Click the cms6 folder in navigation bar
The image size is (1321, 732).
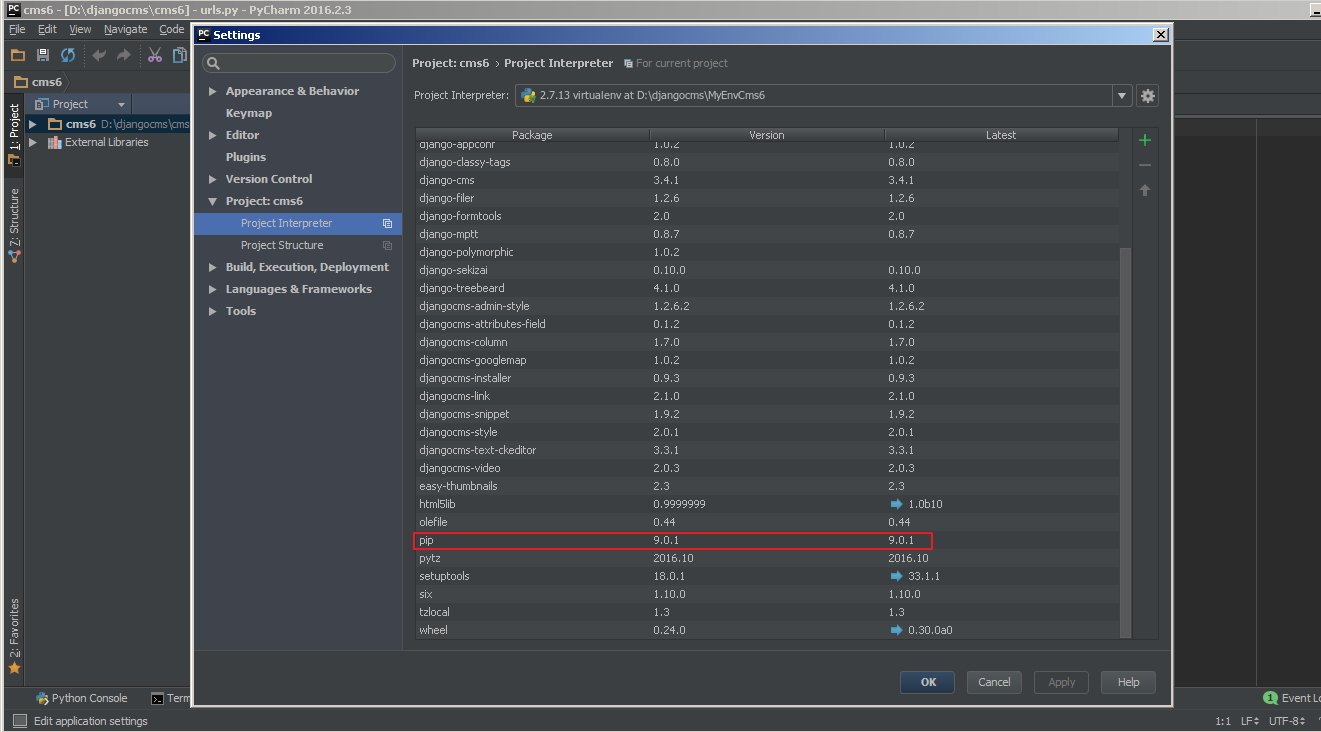click(x=37, y=82)
